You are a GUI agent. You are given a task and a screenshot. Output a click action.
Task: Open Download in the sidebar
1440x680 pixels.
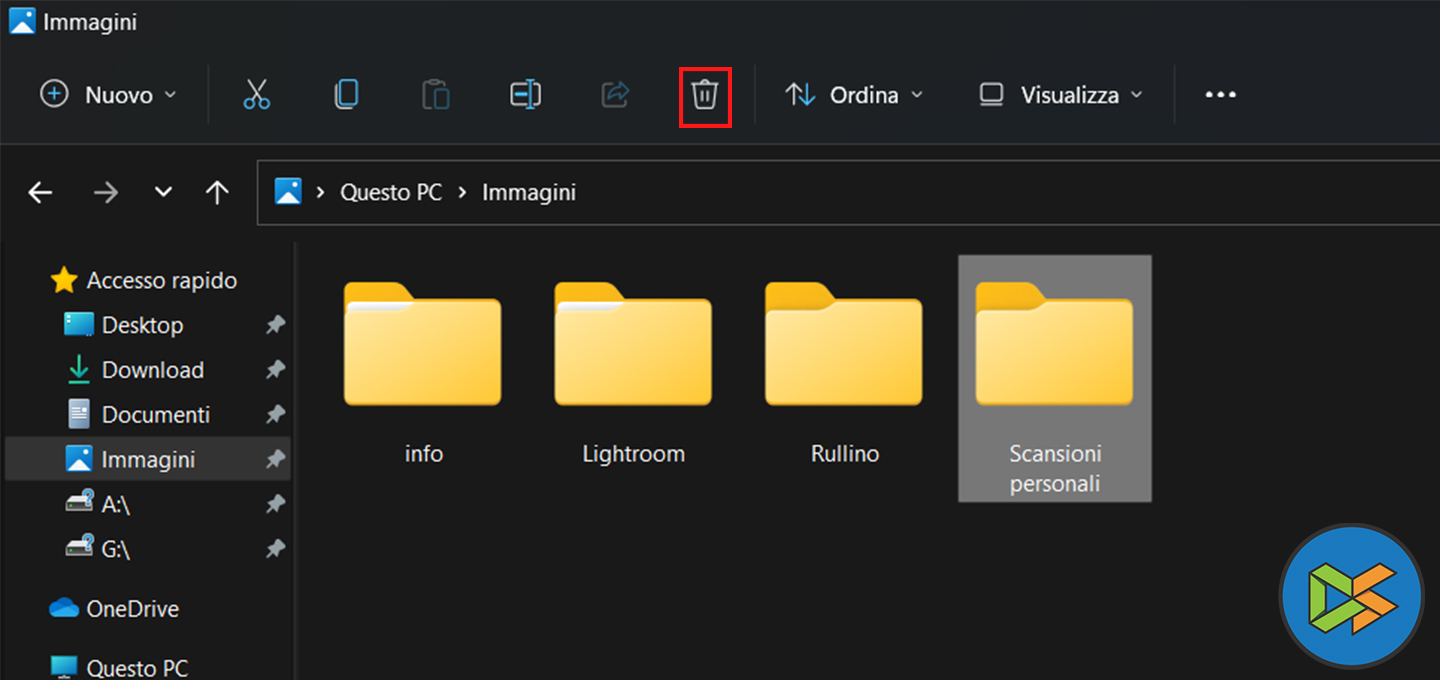click(152, 370)
